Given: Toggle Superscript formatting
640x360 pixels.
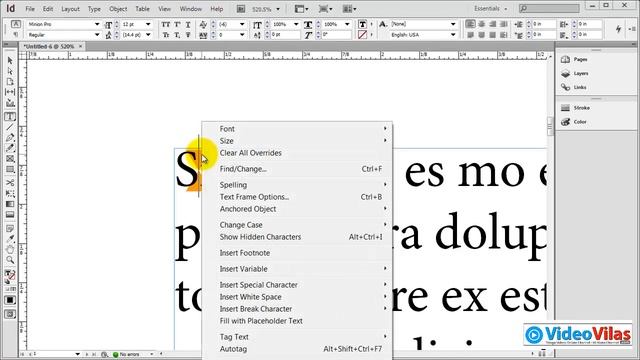Looking at the screenshot, I should pos(177,24).
